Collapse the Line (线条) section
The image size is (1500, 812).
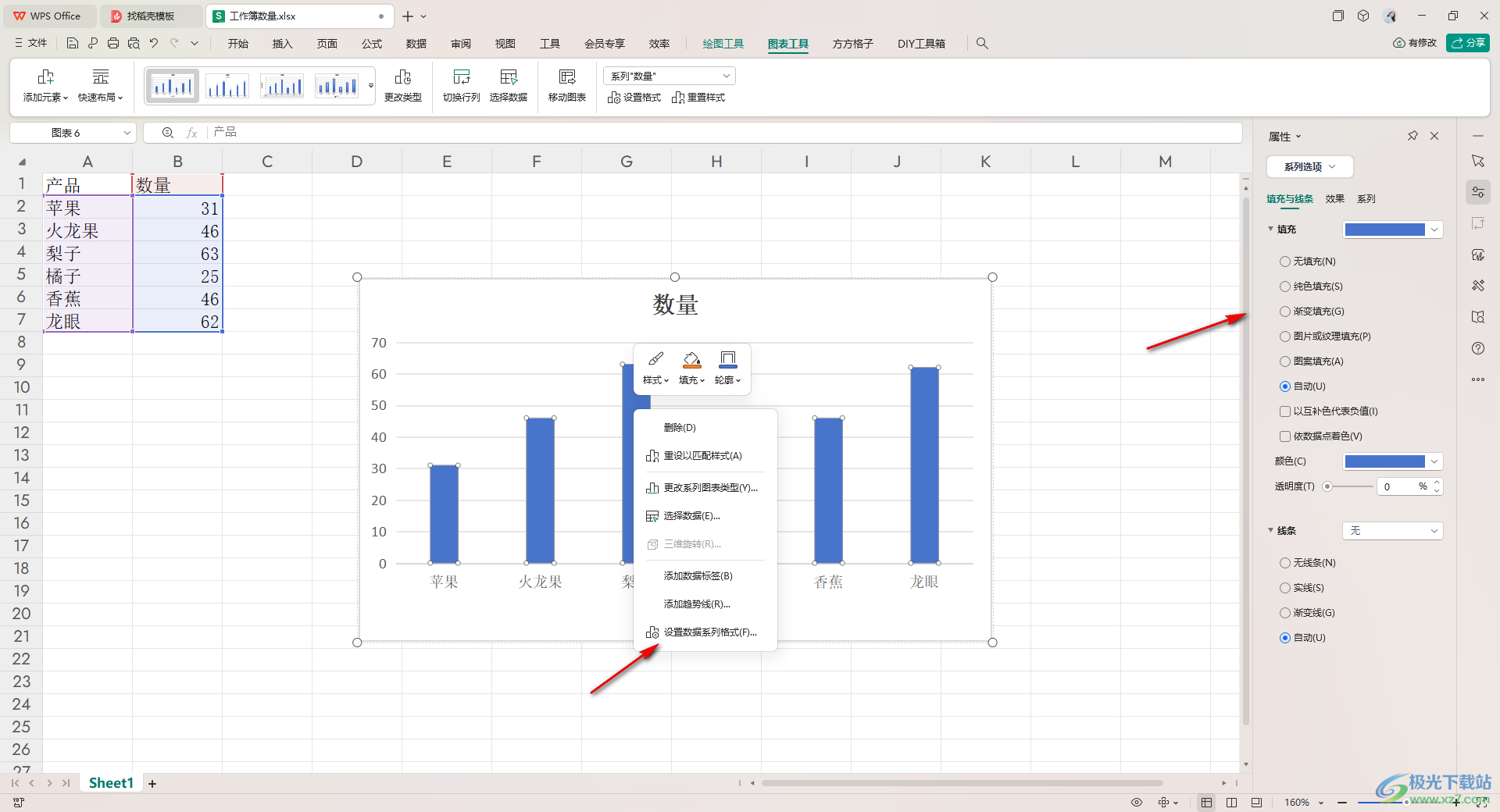[x=1270, y=530]
